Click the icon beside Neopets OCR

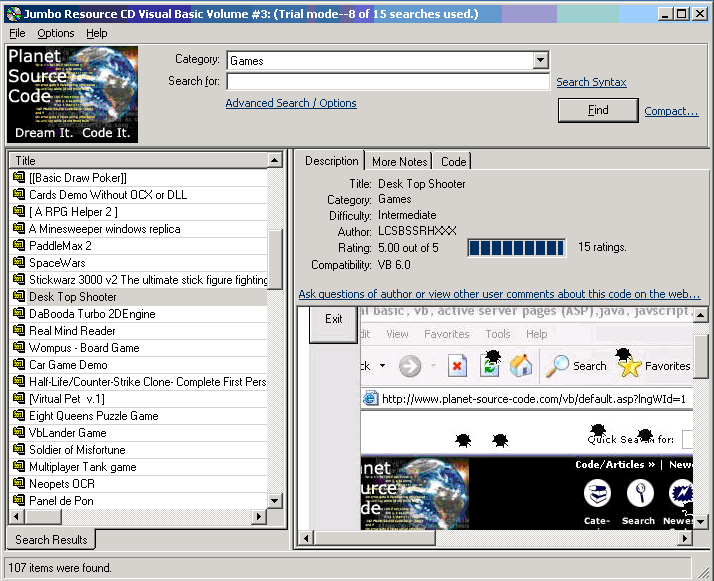tap(19, 483)
